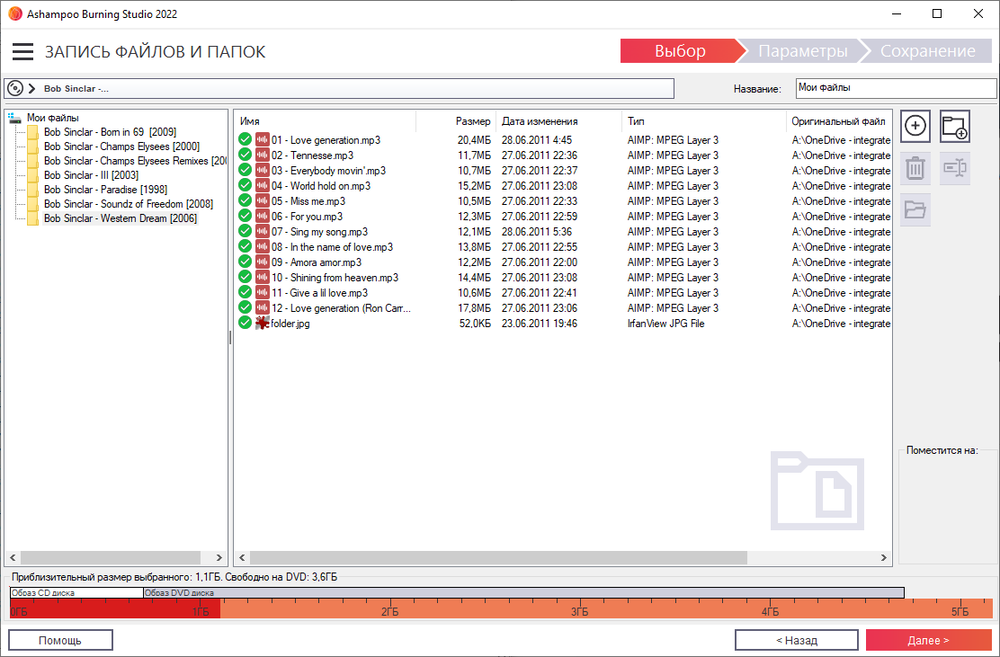This screenshot has height=657, width=1000.
Task: Click the green check of 07 - Sing my song
Action: 245,232
